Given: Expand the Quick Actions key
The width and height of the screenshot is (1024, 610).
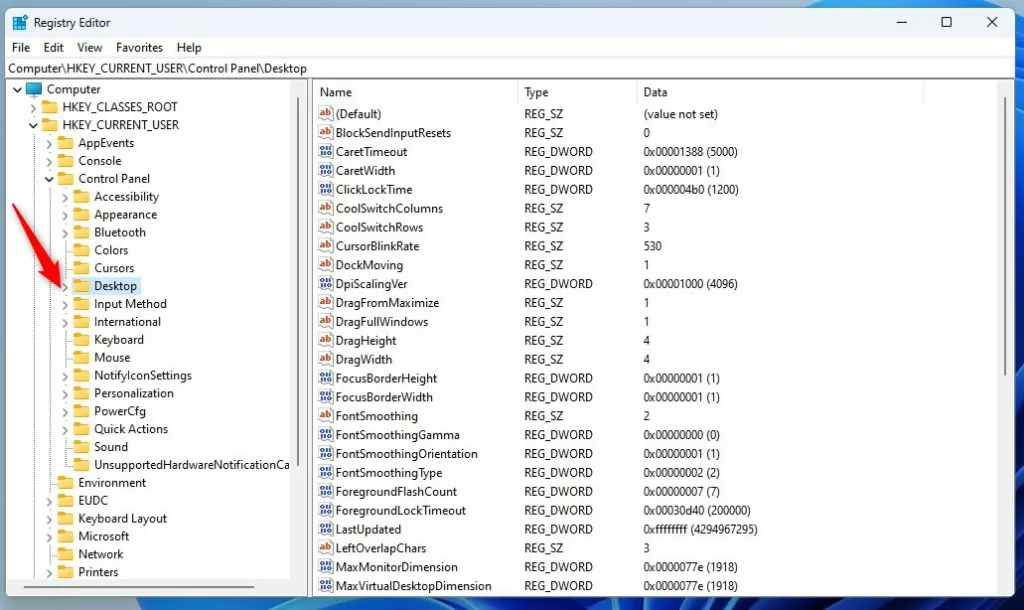Looking at the screenshot, I should [x=65, y=430].
